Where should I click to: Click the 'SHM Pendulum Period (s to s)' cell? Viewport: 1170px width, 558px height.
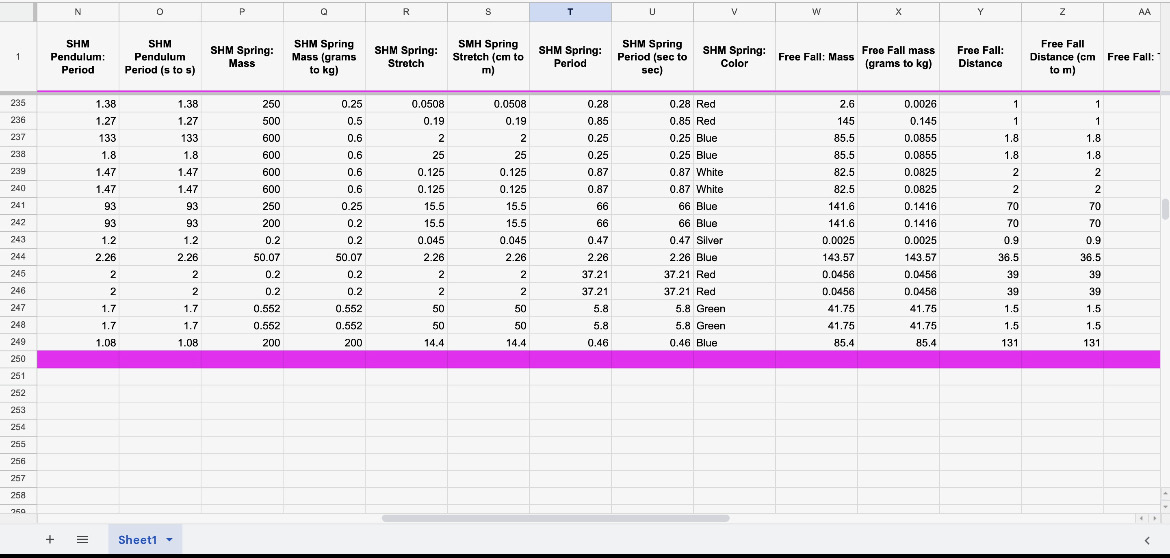pyautogui.click(x=160, y=57)
